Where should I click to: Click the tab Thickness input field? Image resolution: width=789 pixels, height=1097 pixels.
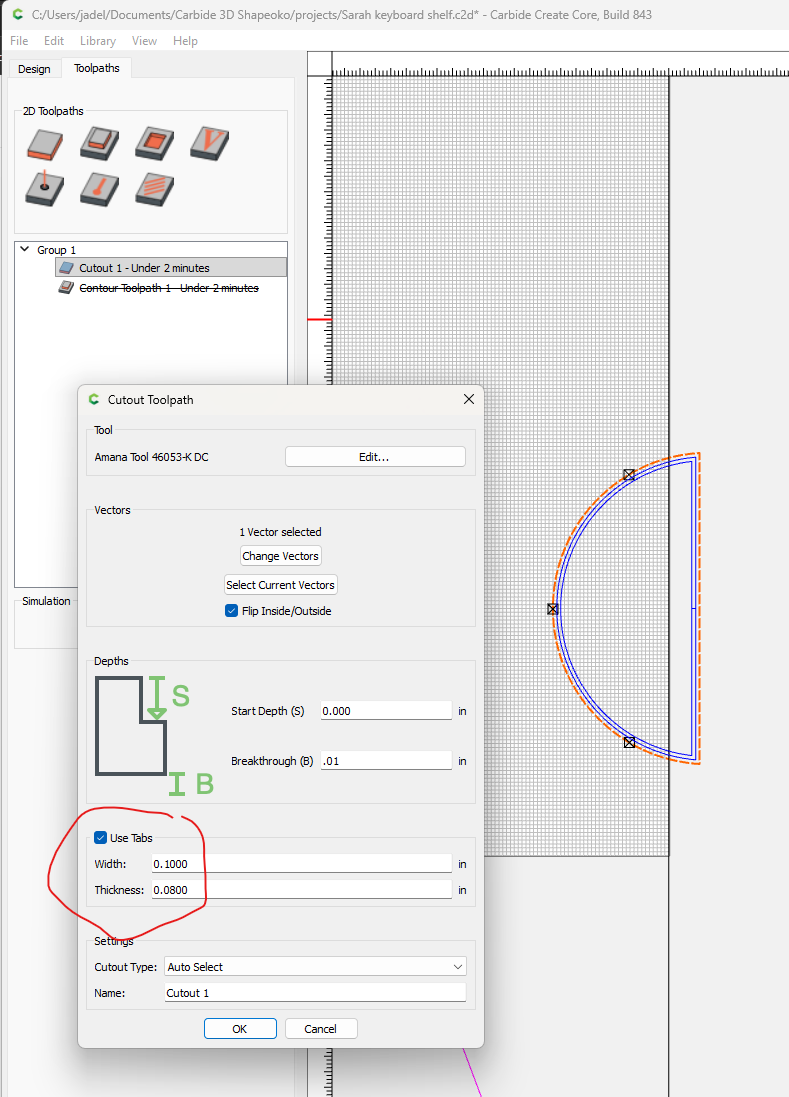(301, 890)
